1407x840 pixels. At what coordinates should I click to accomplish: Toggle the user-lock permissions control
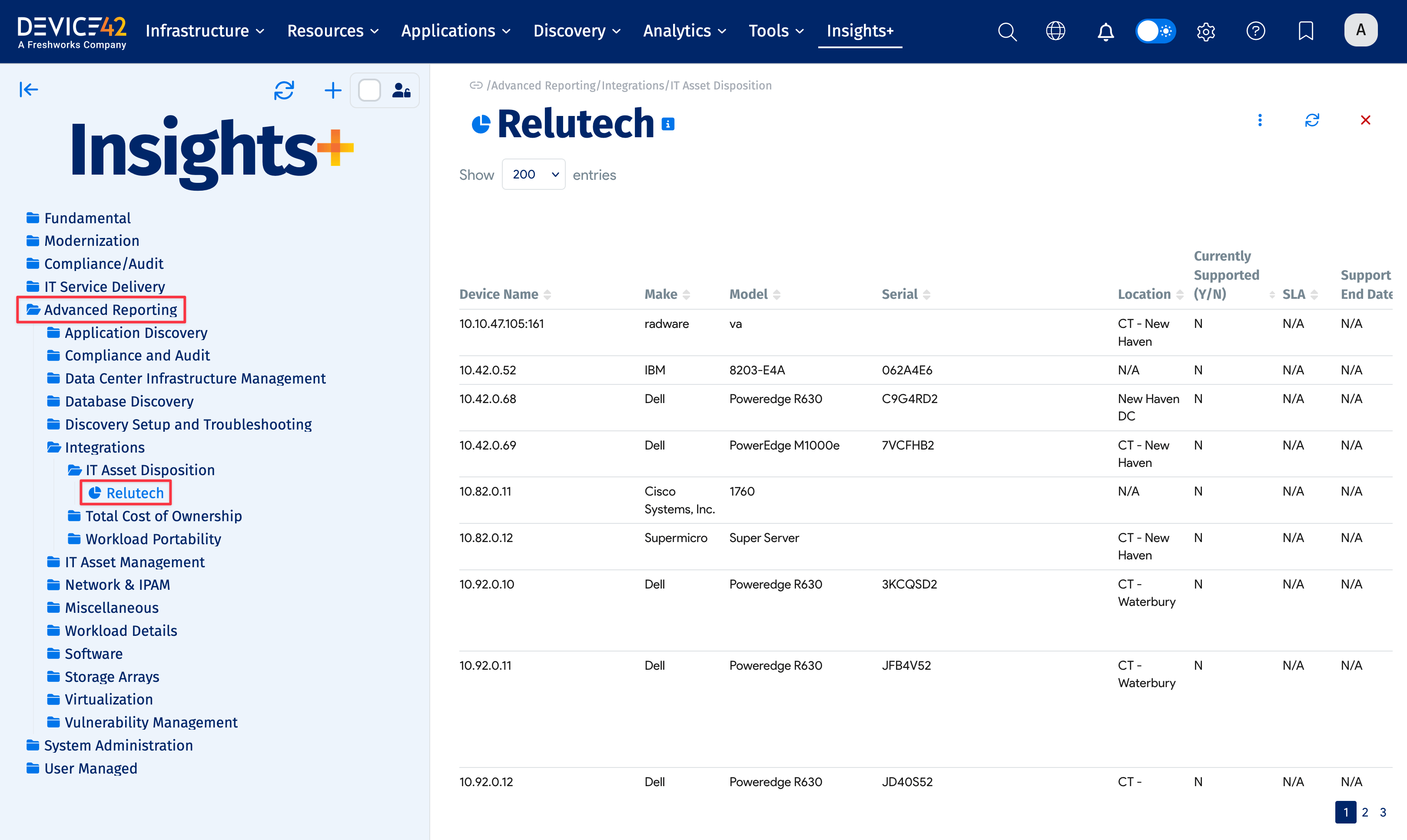click(x=401, y=90)
